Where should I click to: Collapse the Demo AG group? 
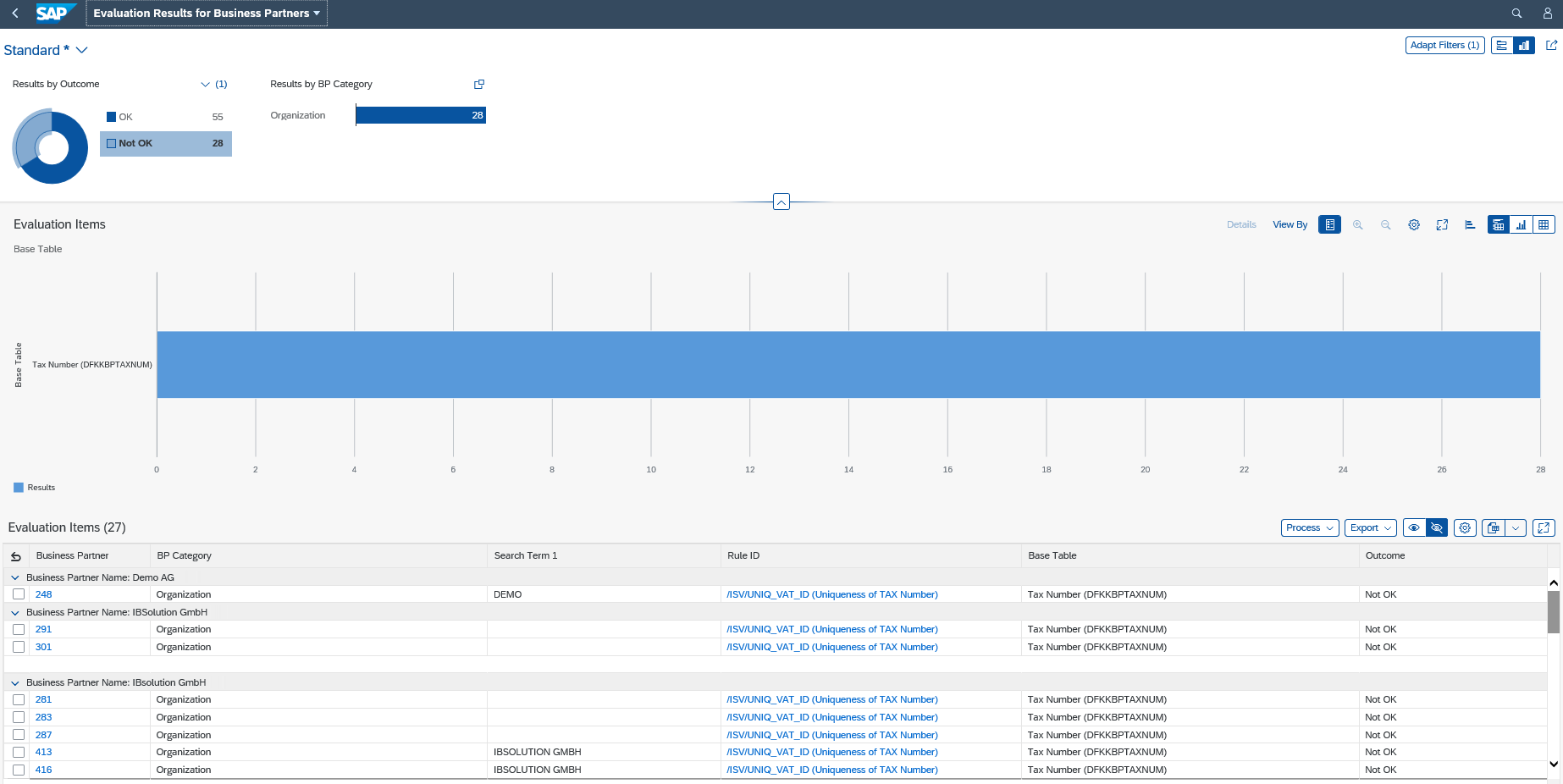tap(14, 577)
